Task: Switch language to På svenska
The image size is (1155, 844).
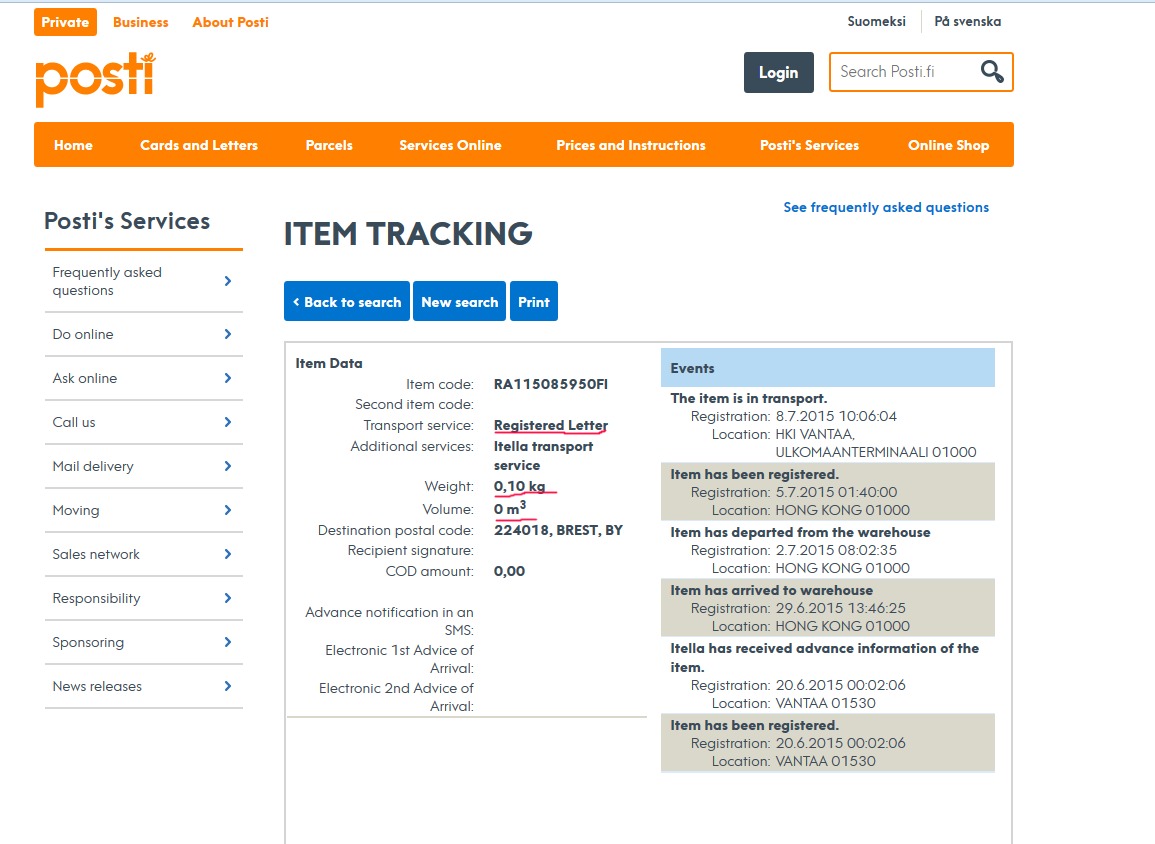Action: 968,21
